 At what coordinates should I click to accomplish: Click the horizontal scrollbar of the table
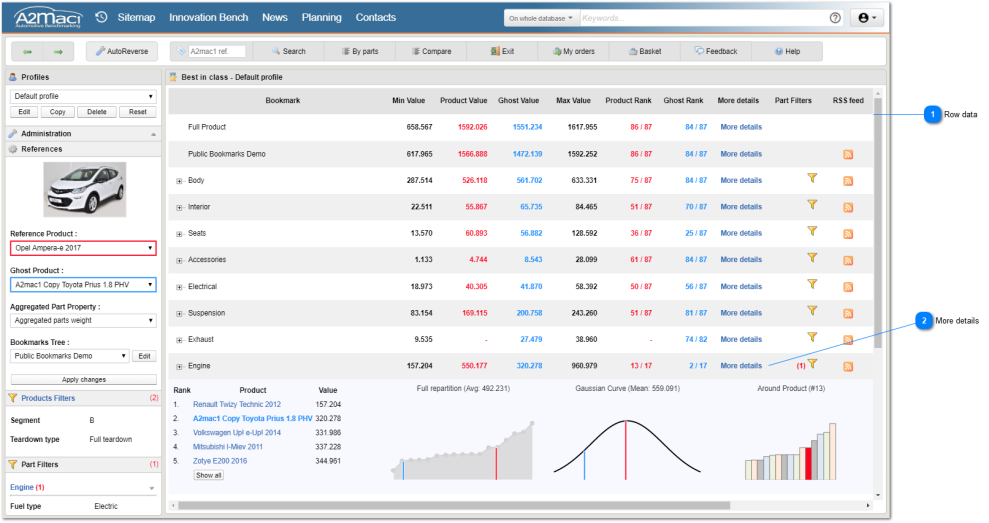[x=454, y=505]
